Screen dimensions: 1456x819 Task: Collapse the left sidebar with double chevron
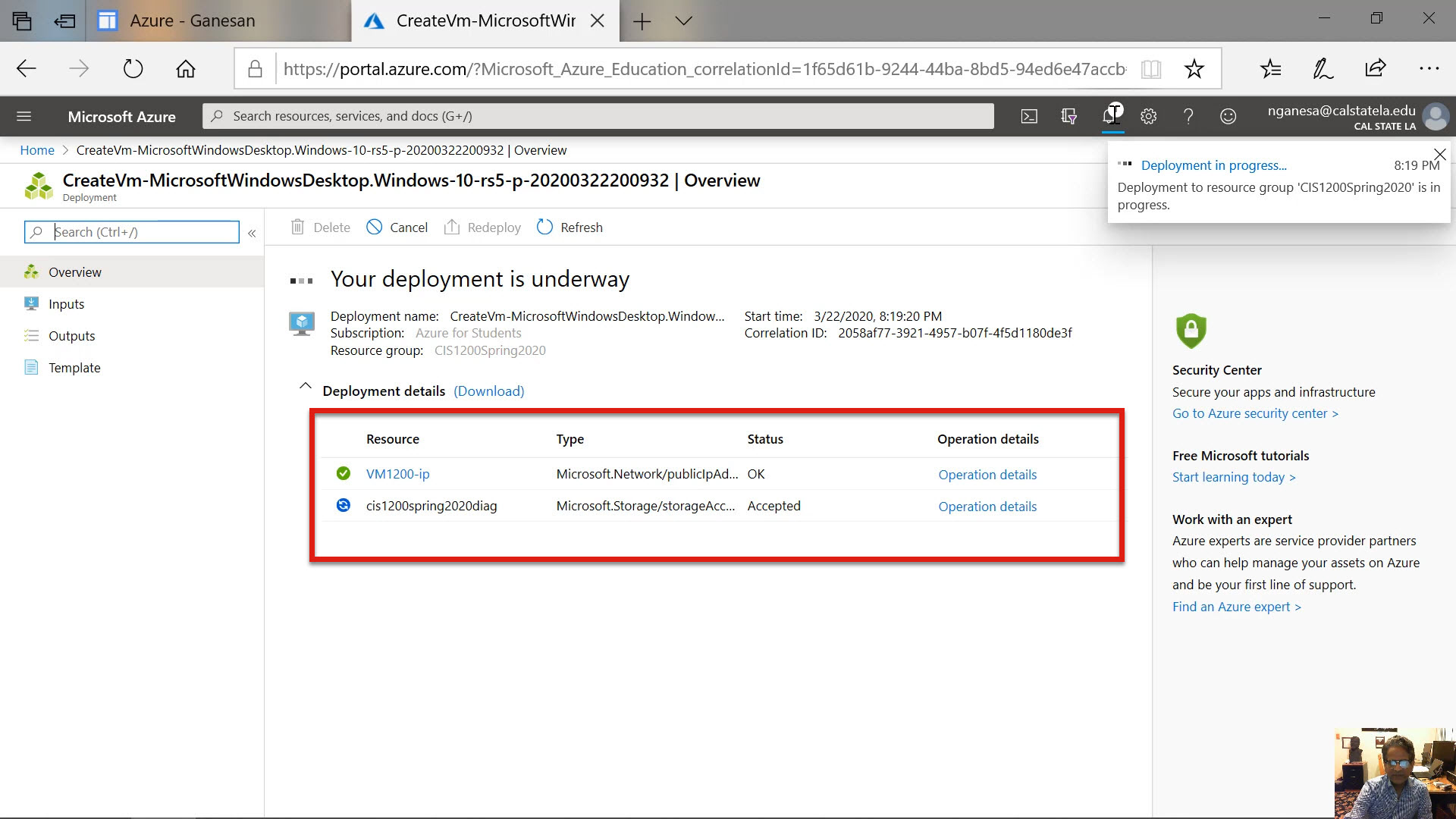click(252, 234)
